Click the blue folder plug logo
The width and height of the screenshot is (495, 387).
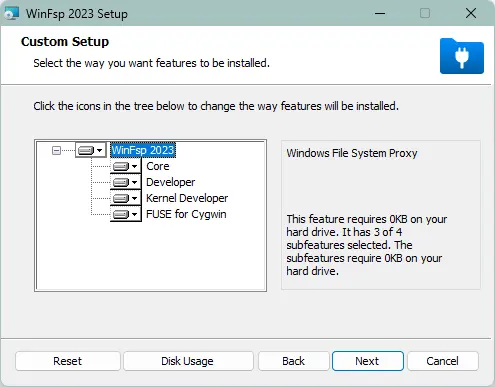pos(462,56)
